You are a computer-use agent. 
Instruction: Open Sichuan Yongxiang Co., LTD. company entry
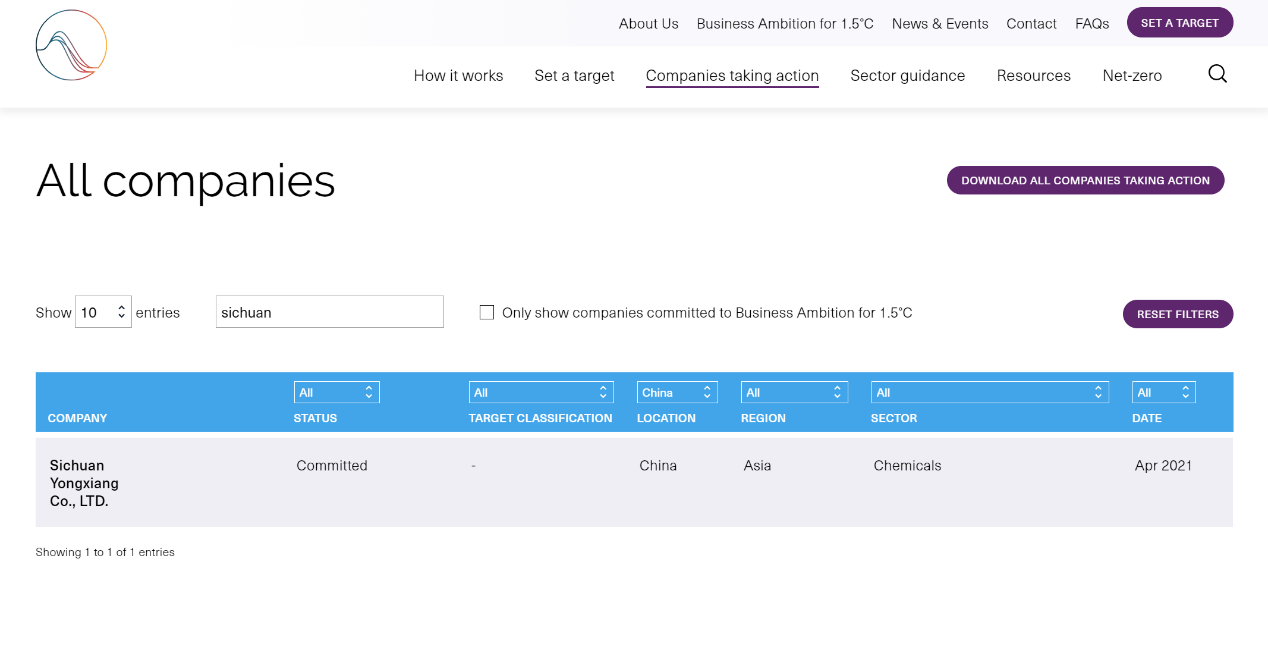(84, 483)
